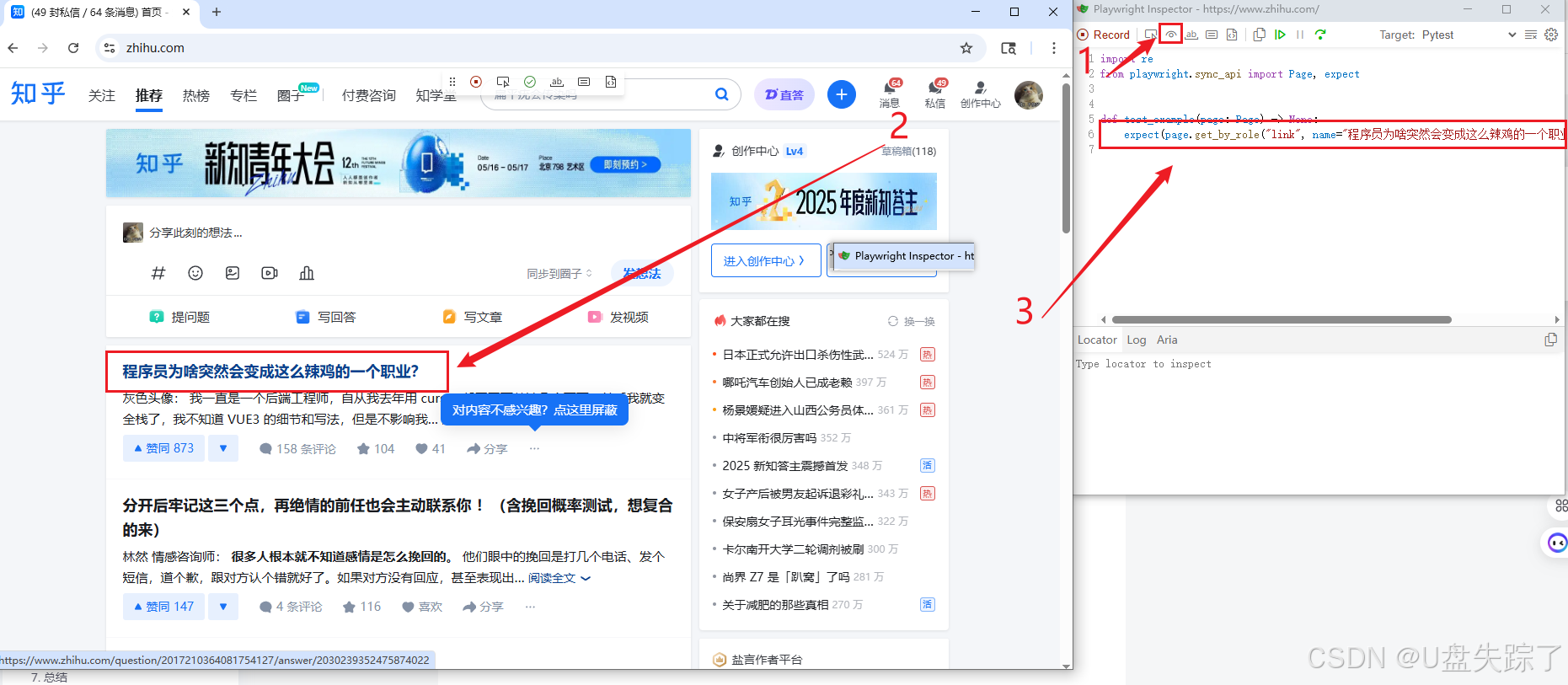This screenshot has width=1568, height=685.
Task: Click the Zhihu search magnifier icon
Action: [x=722, y=94]
